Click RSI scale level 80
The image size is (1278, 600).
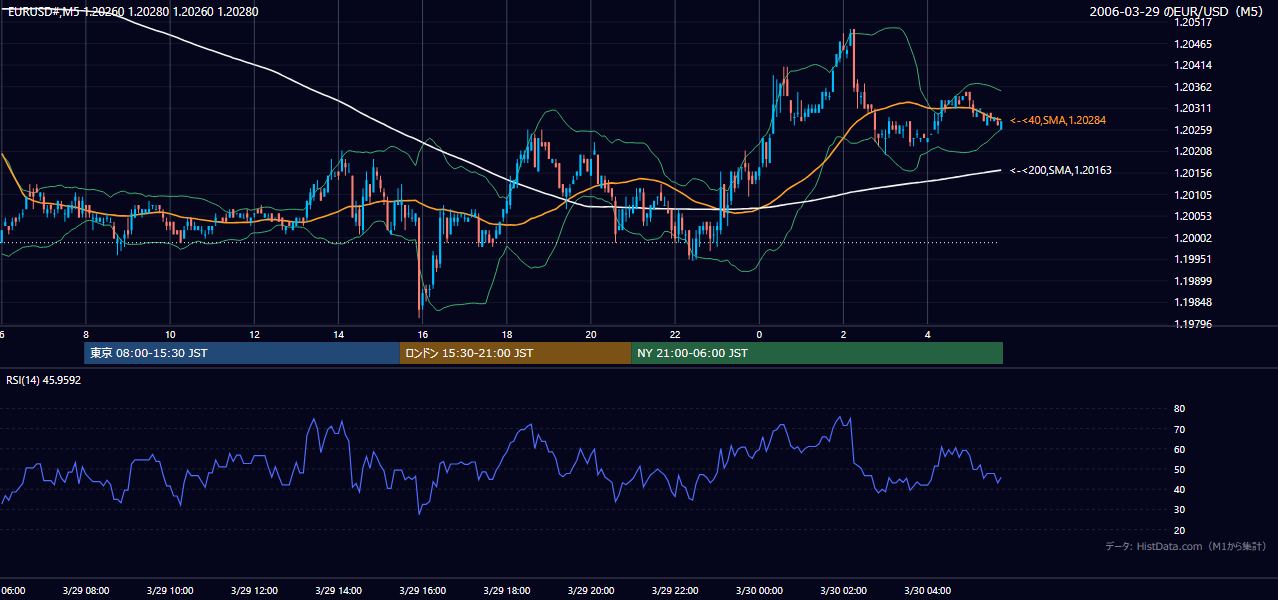click(1179, 409)
